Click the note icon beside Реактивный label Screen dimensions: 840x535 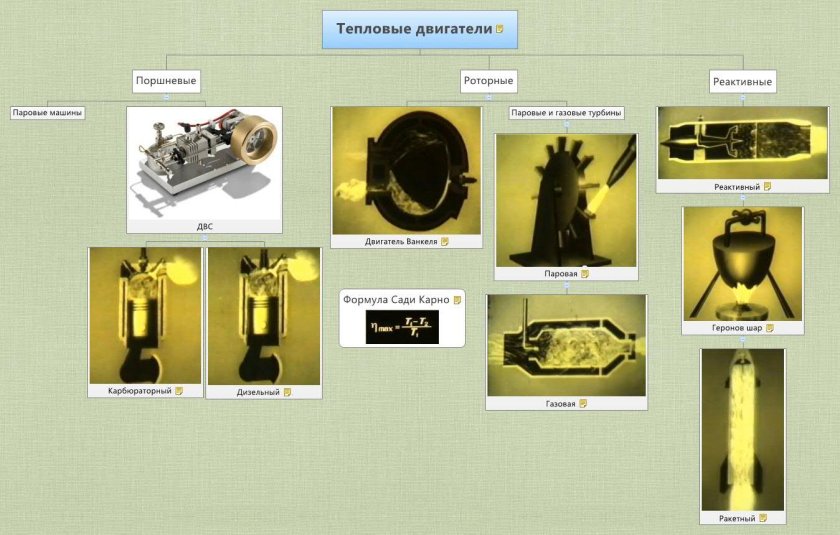coord(767,186)
